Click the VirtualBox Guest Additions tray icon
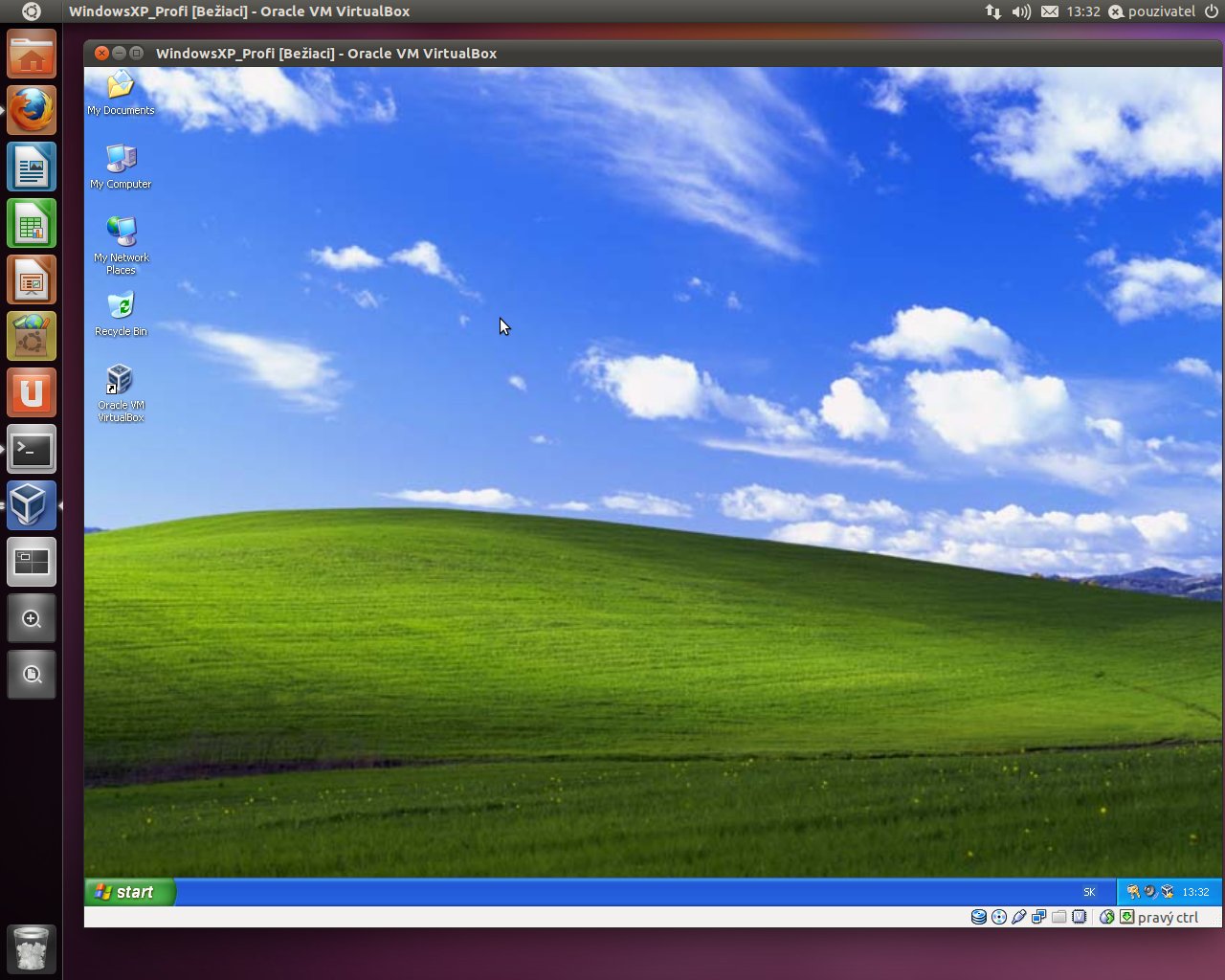Image resolution: width=1225 pixels, height=980 pixels. click(1168, 892)
